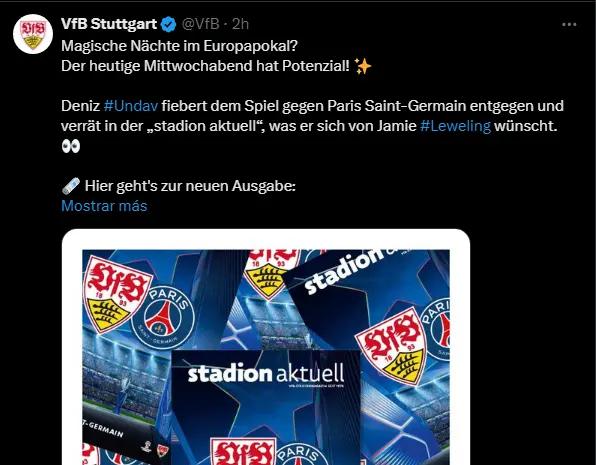
Task: Expand the post with Mostrar más
Action: pos(104,206)
